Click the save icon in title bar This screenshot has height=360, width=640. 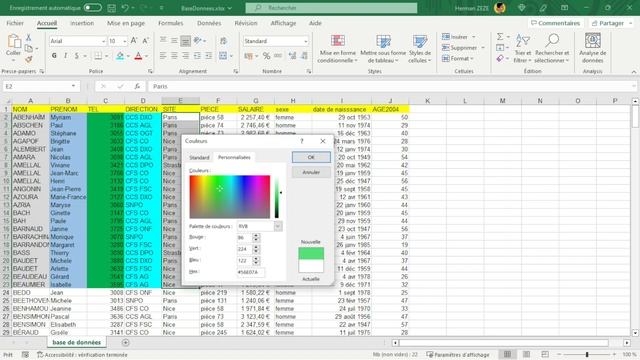click(x=111, y=8)
